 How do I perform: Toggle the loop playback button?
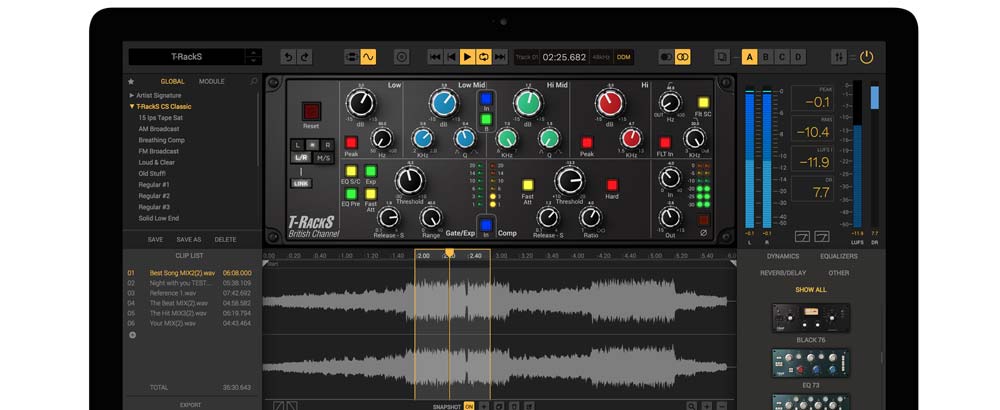[483, 57]
